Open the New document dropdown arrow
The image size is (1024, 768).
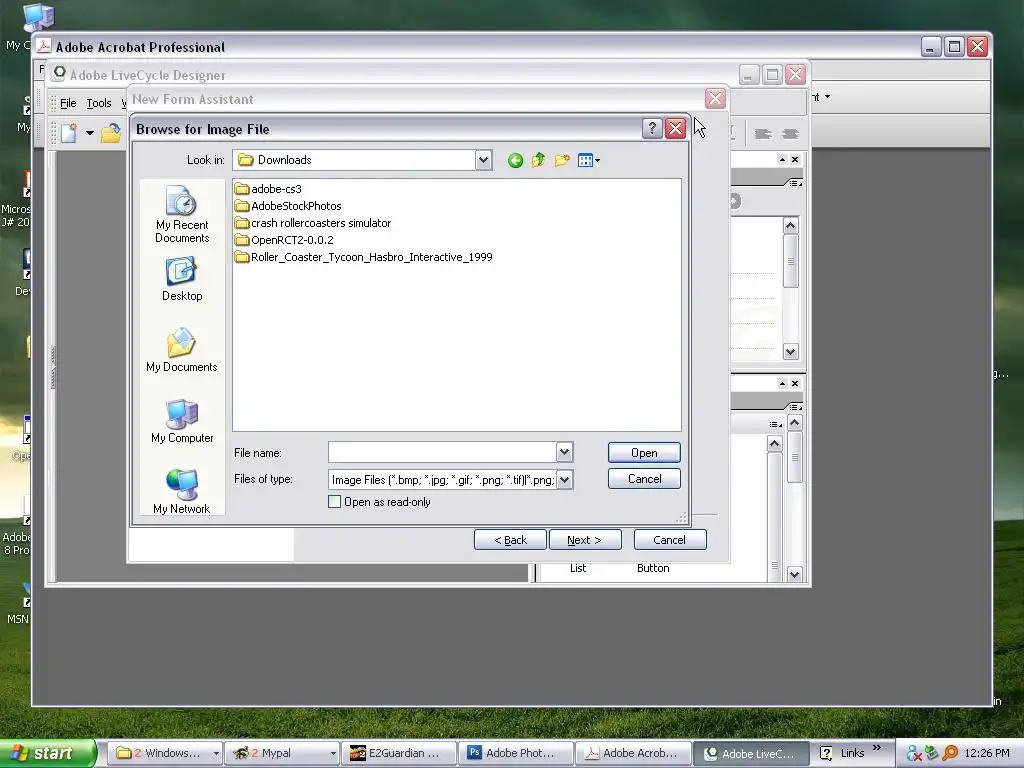(x=89, y=133)
